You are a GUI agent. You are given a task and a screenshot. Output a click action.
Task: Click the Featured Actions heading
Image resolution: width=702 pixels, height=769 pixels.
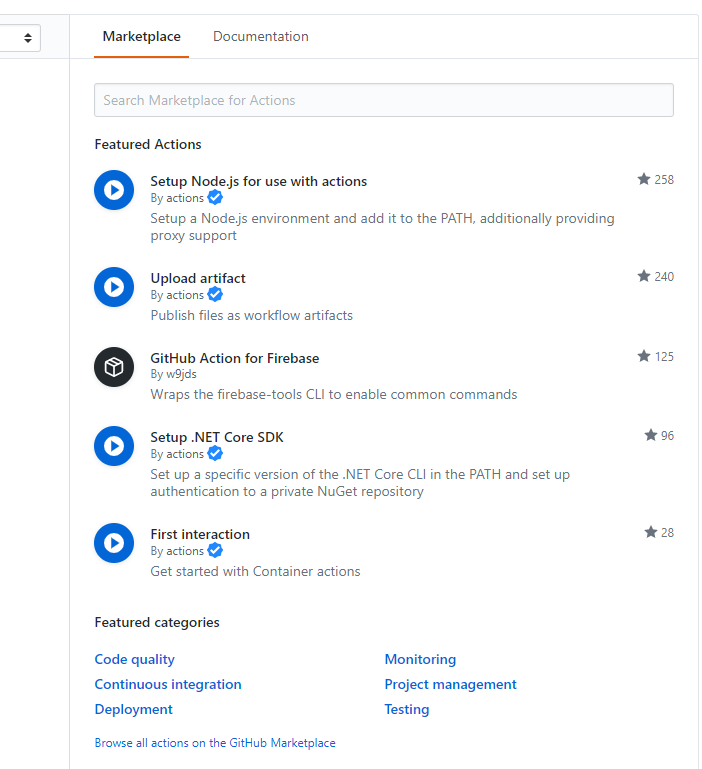click(x=148, y=144)
